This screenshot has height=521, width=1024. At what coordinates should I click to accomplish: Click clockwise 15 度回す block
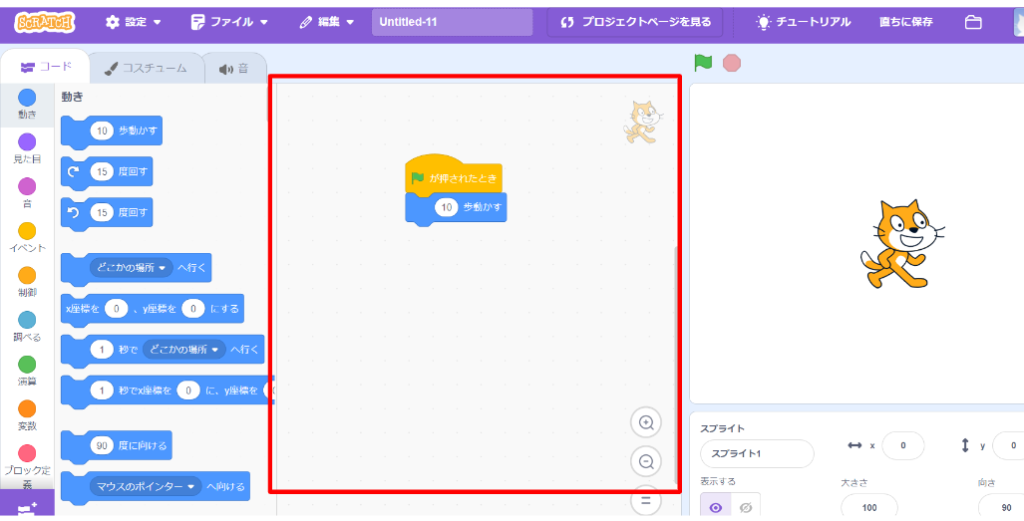(106, 172)
